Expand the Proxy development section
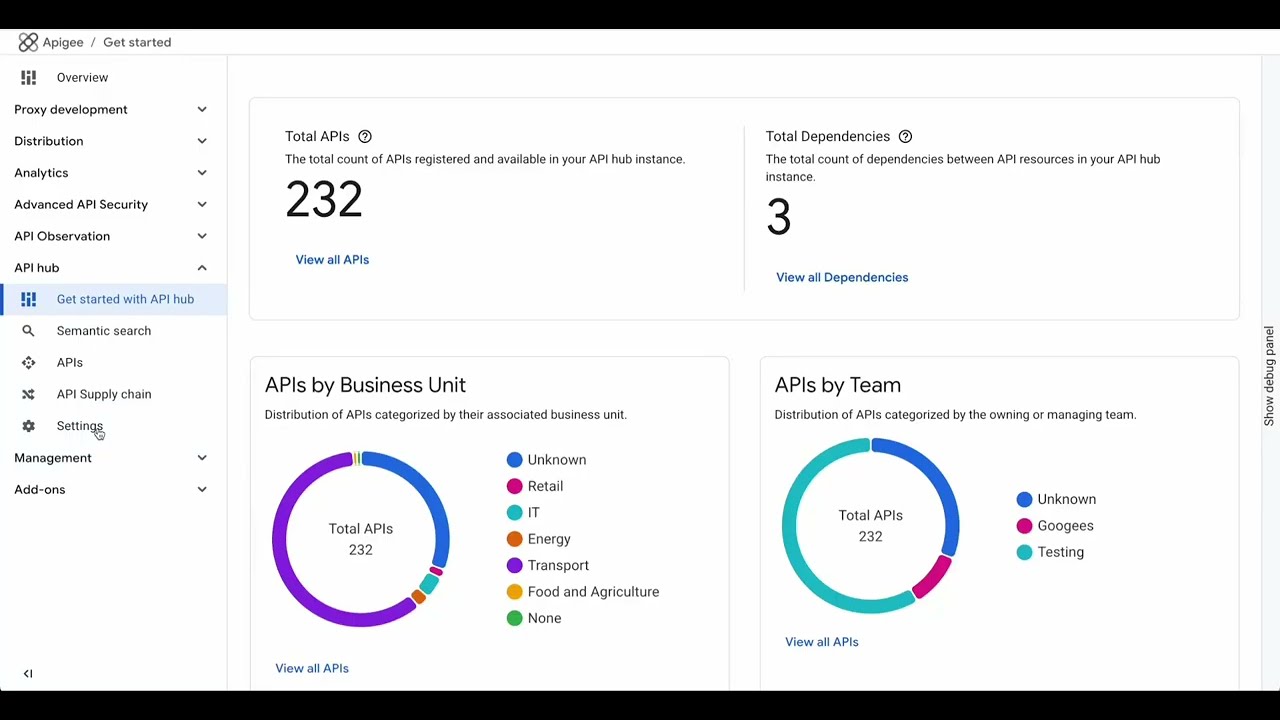The image size is (1280, 720). click(x=111, y=109)
